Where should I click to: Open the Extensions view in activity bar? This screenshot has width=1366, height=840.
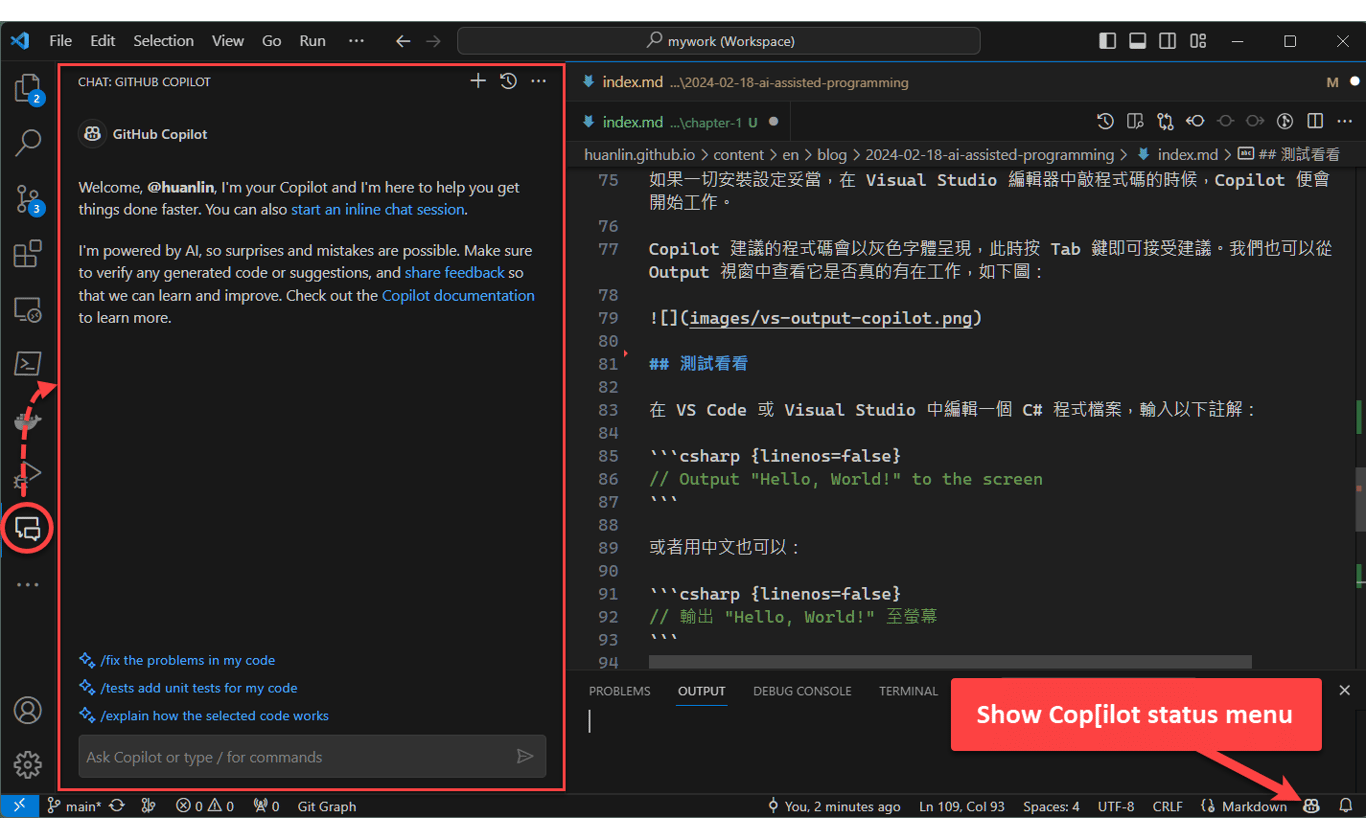tap(28, 254)
